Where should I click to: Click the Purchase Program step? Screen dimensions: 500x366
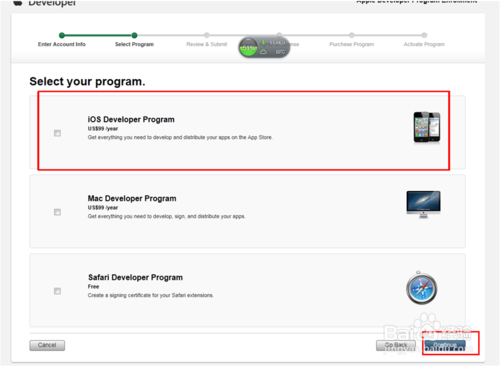pyautogui.click(x=352, y=44)
